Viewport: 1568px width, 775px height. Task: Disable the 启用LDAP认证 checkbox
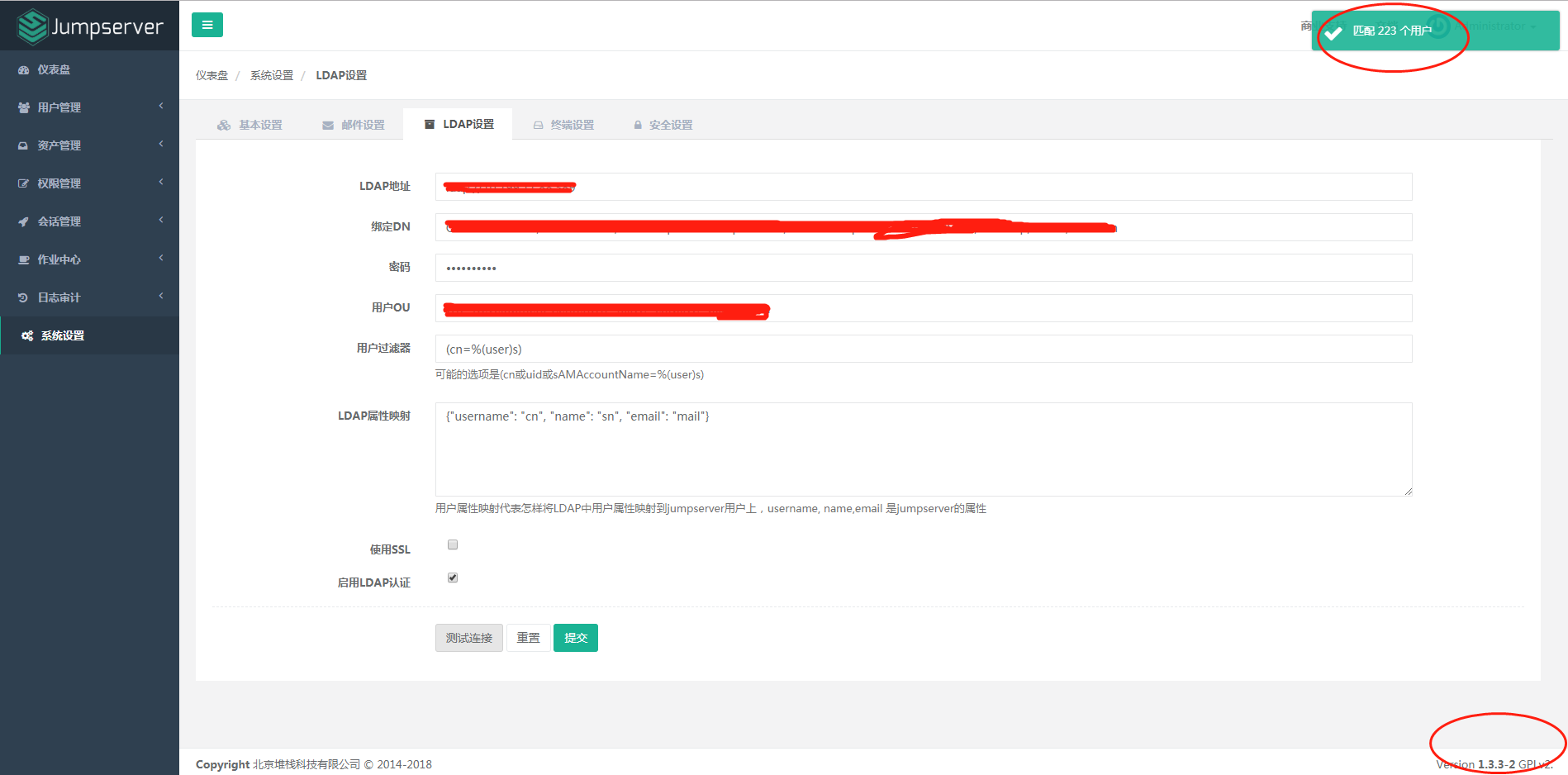pos(452,577)
